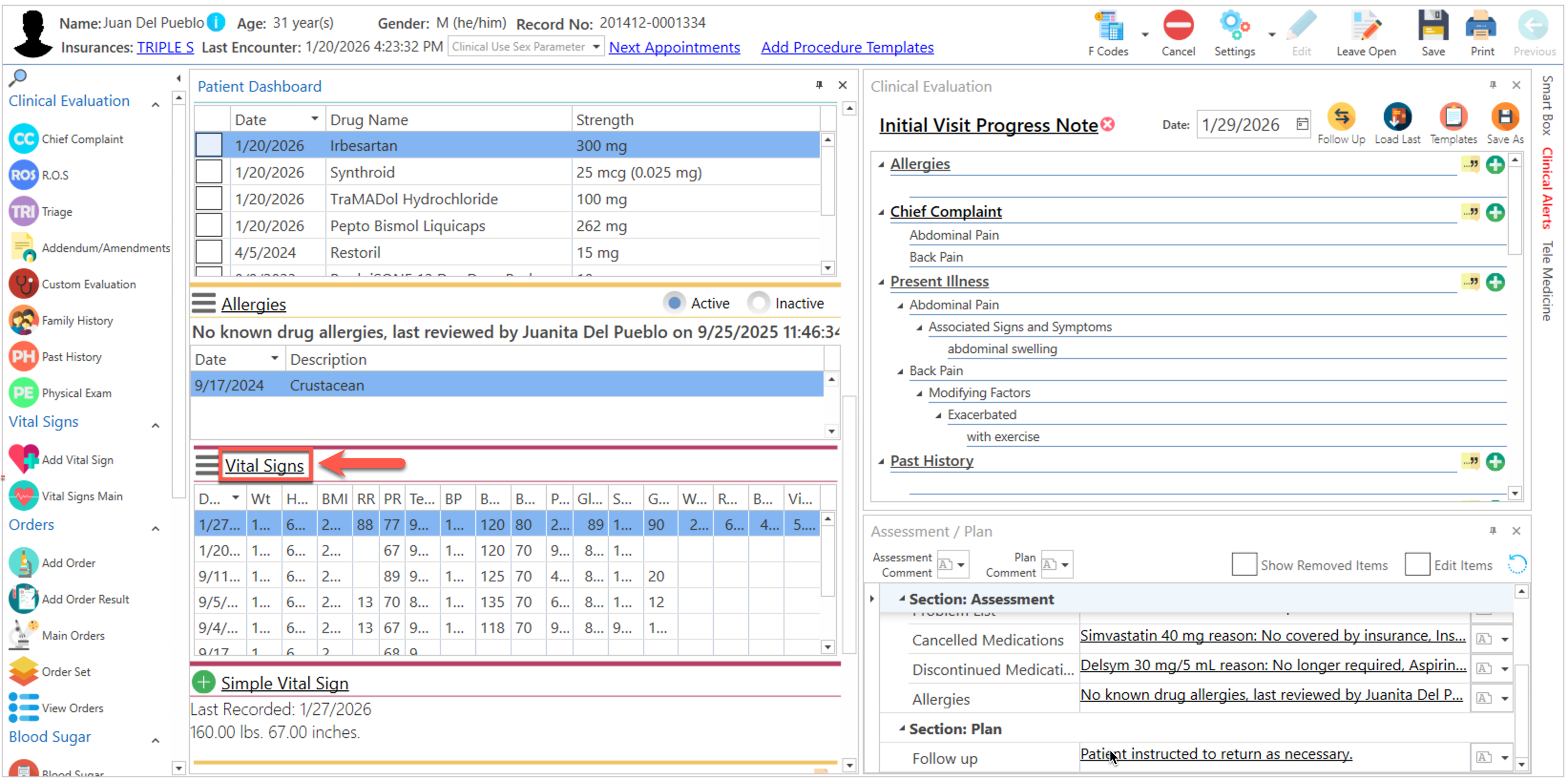Select the Inactive allergies radio button
The image size is (1568, 781).
point(758,303)
